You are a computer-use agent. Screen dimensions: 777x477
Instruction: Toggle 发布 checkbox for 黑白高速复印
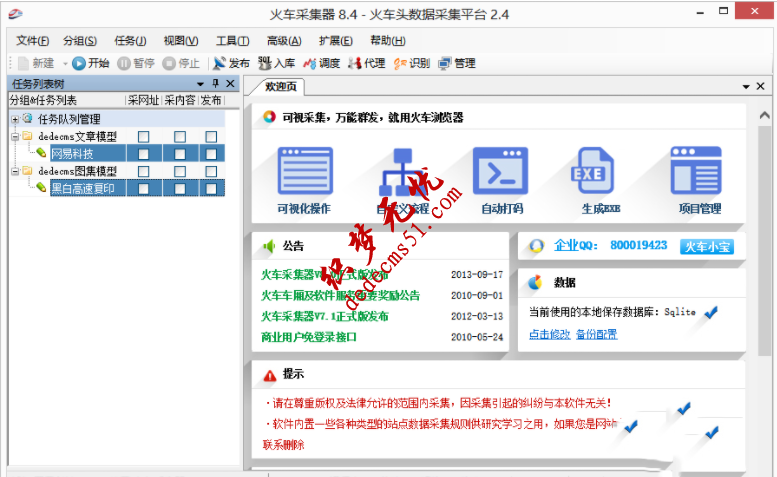click(211, 188)
